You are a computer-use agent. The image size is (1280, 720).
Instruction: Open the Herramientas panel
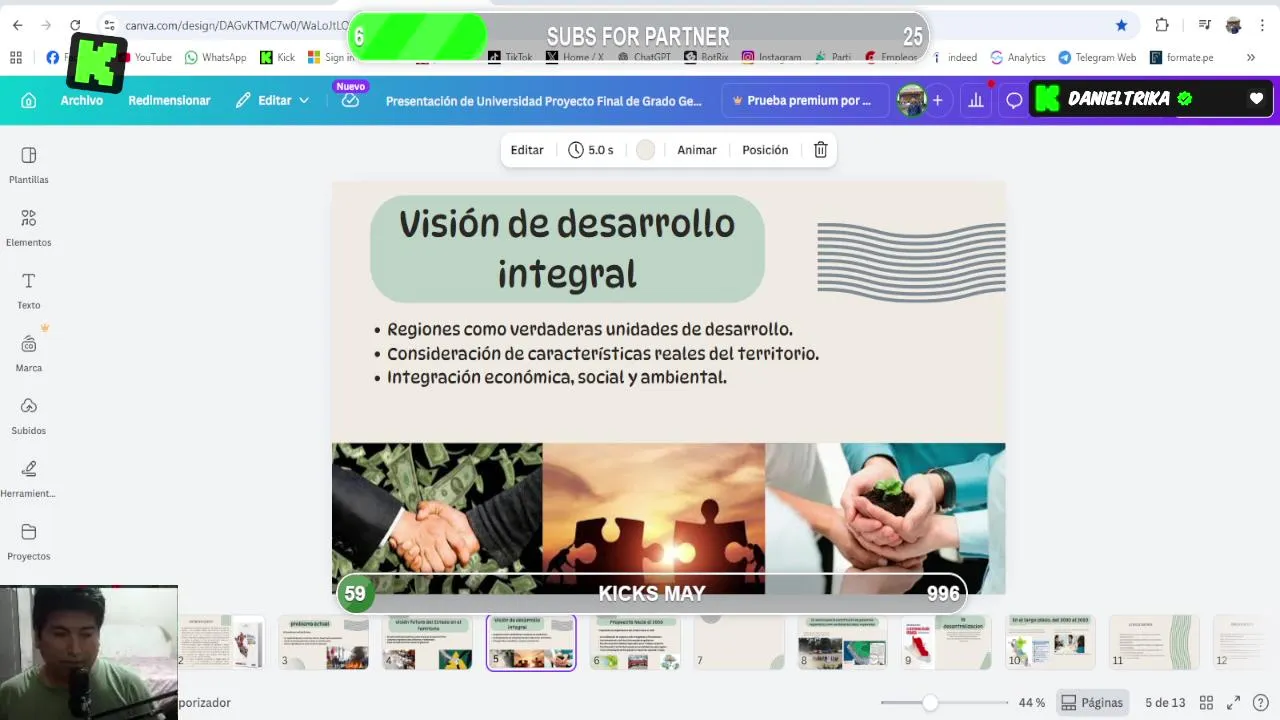[x=28, y=480]
